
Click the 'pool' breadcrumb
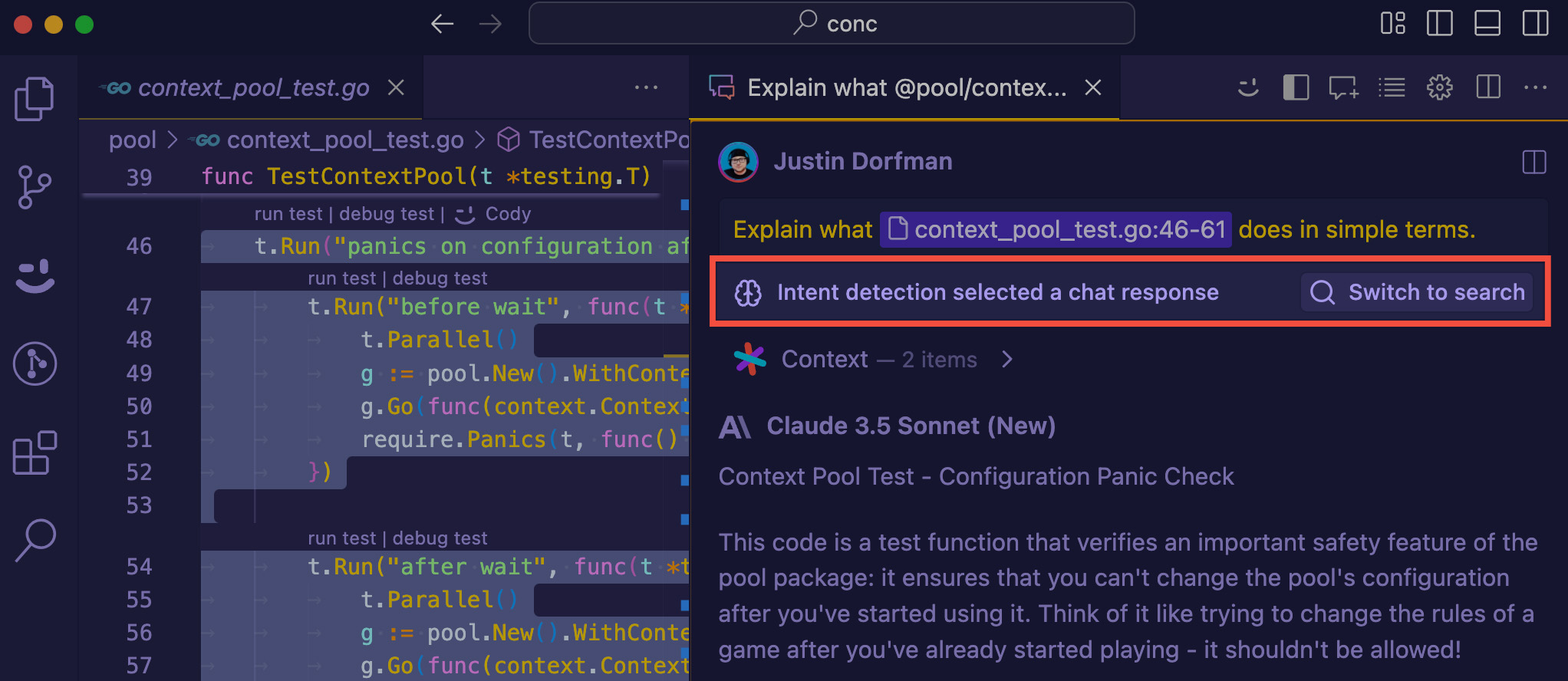pos(132,140)
